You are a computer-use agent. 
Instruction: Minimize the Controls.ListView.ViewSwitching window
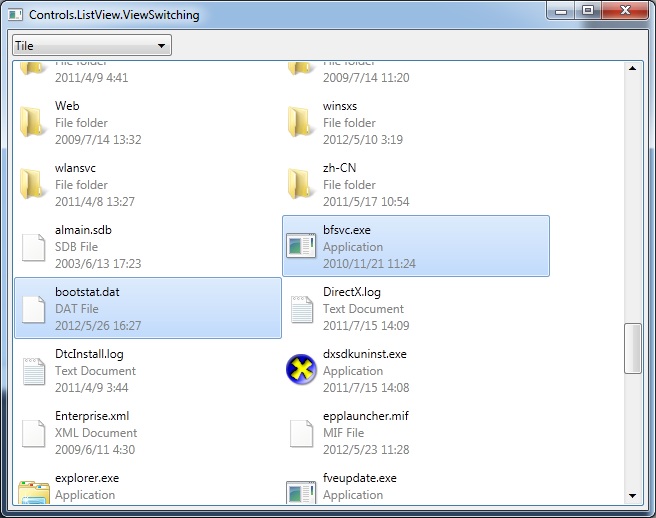tap(561, 11)
